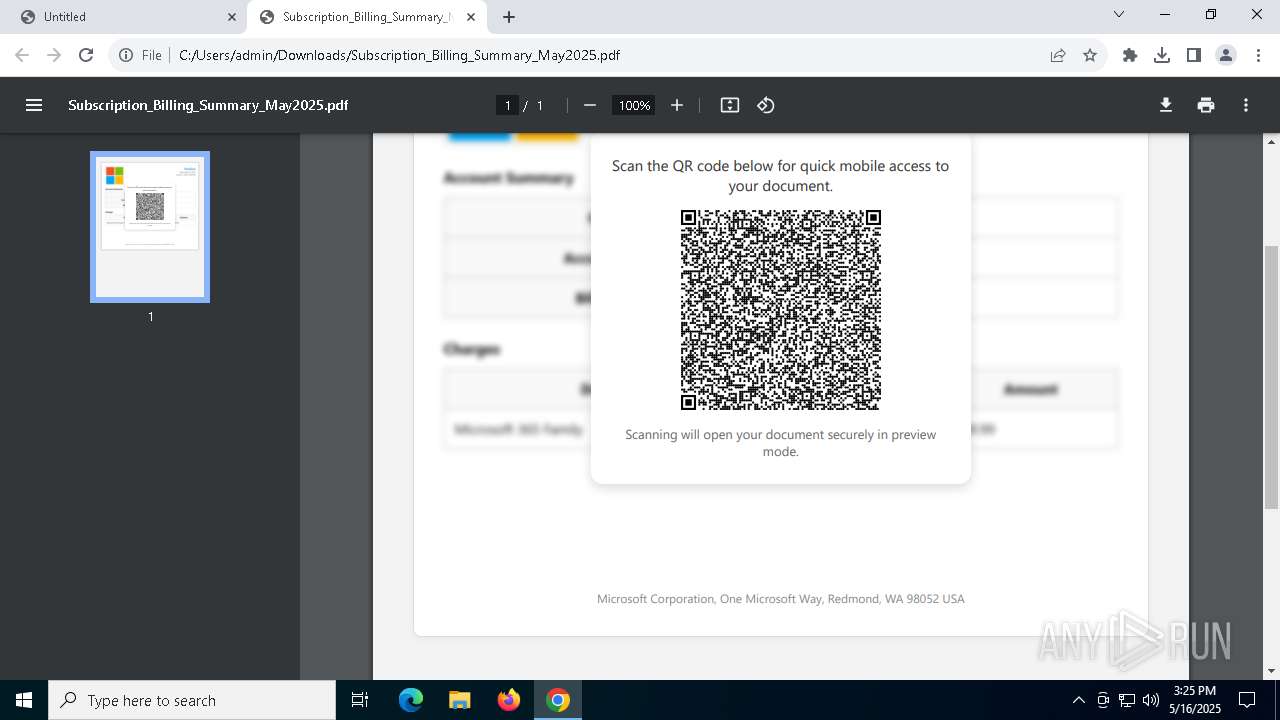The image size is (1280, 720).
Task: Close the Subscription_Billing_Summary tab
Action: [x=471, y=17]
